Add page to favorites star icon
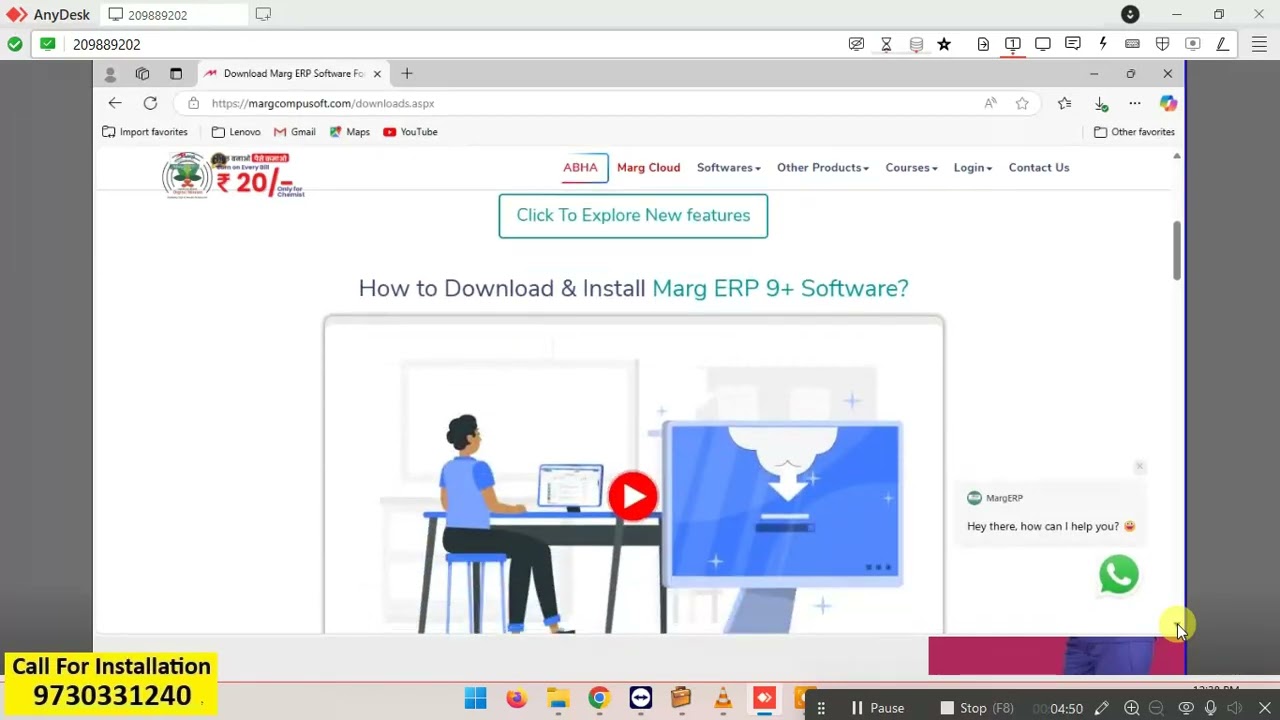 click(x=1022, y=103)
